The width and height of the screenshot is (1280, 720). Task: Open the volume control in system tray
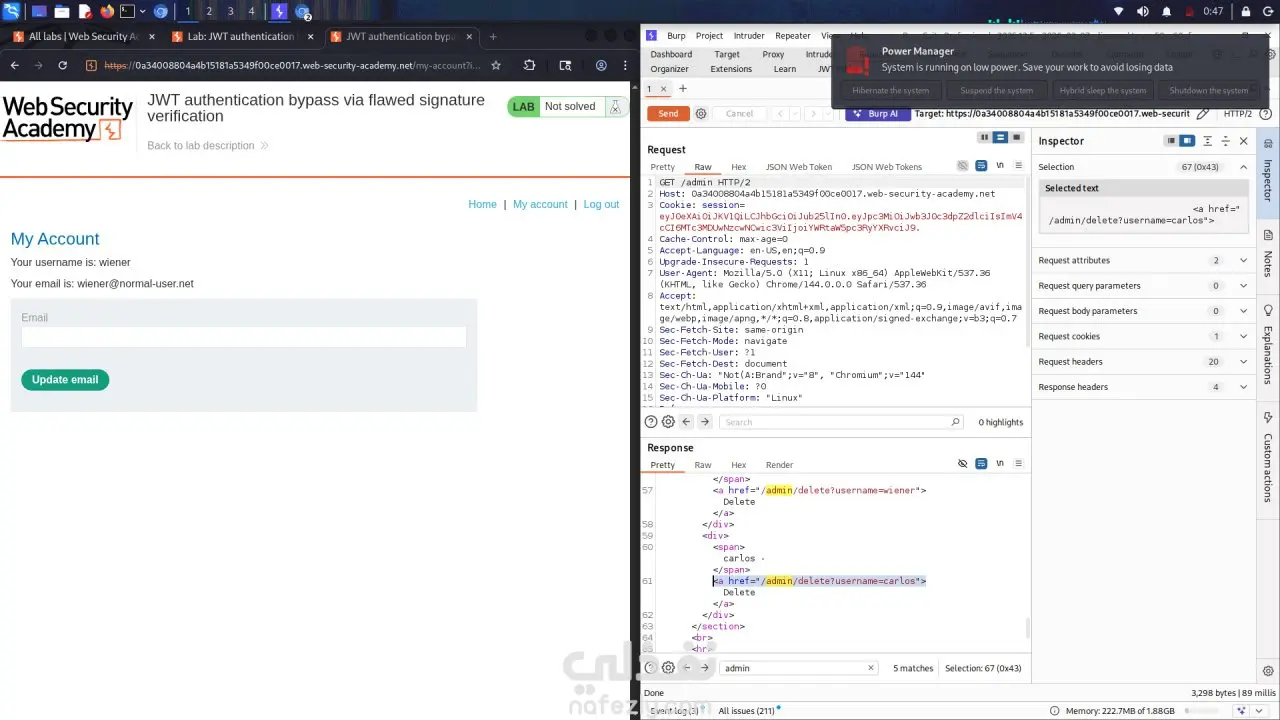[1143, 11]
